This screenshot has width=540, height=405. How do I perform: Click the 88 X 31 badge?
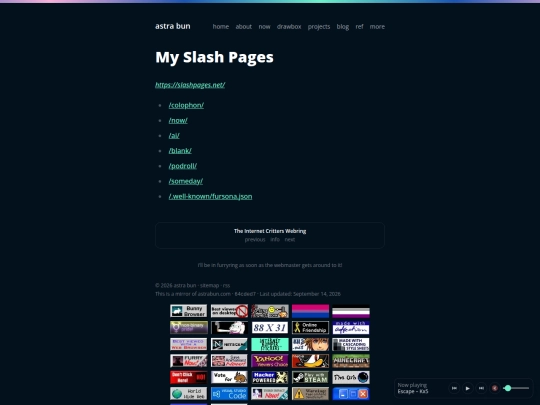click(270, 328)
